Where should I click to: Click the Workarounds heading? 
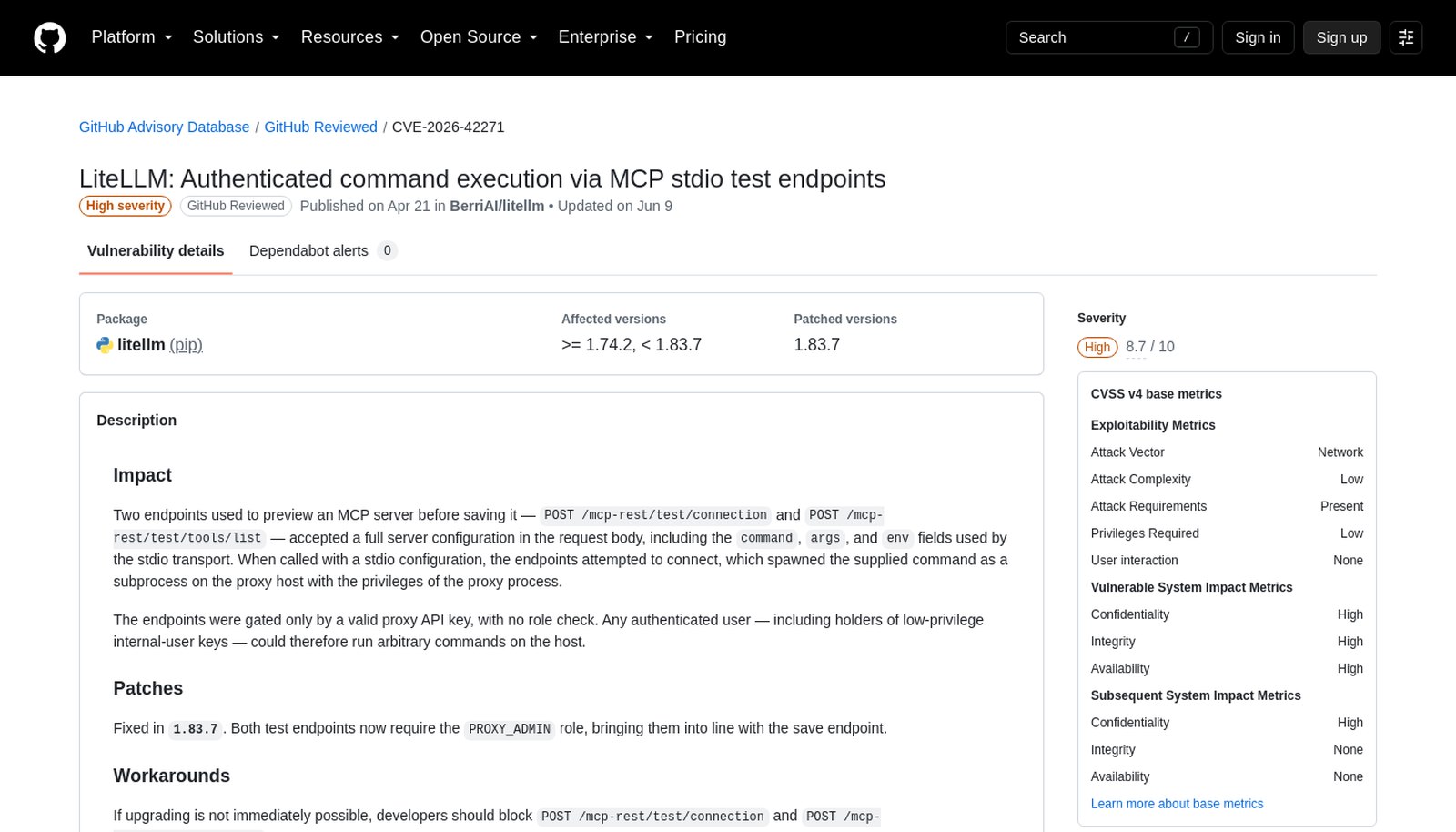pyautogui.click(x=171, y=776)
